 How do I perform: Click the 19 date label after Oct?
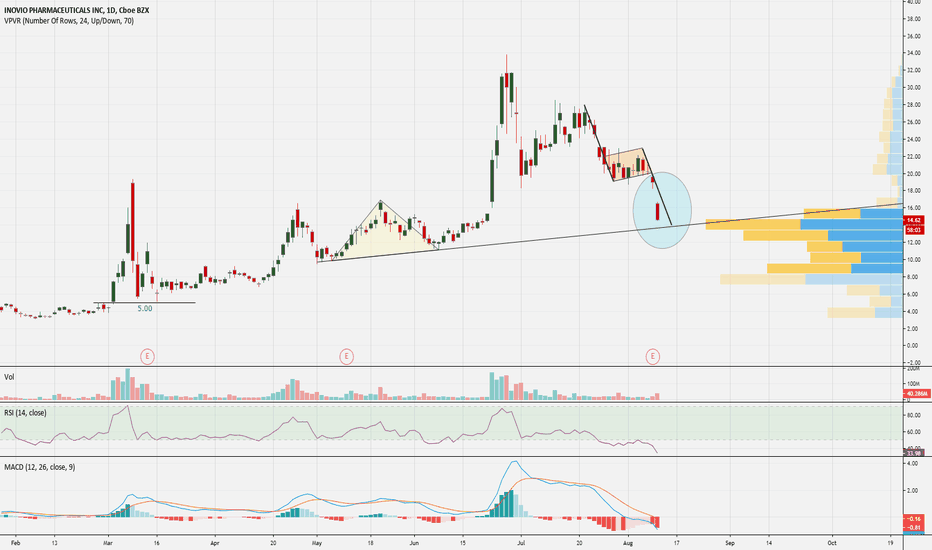click(x=890, y=543)
